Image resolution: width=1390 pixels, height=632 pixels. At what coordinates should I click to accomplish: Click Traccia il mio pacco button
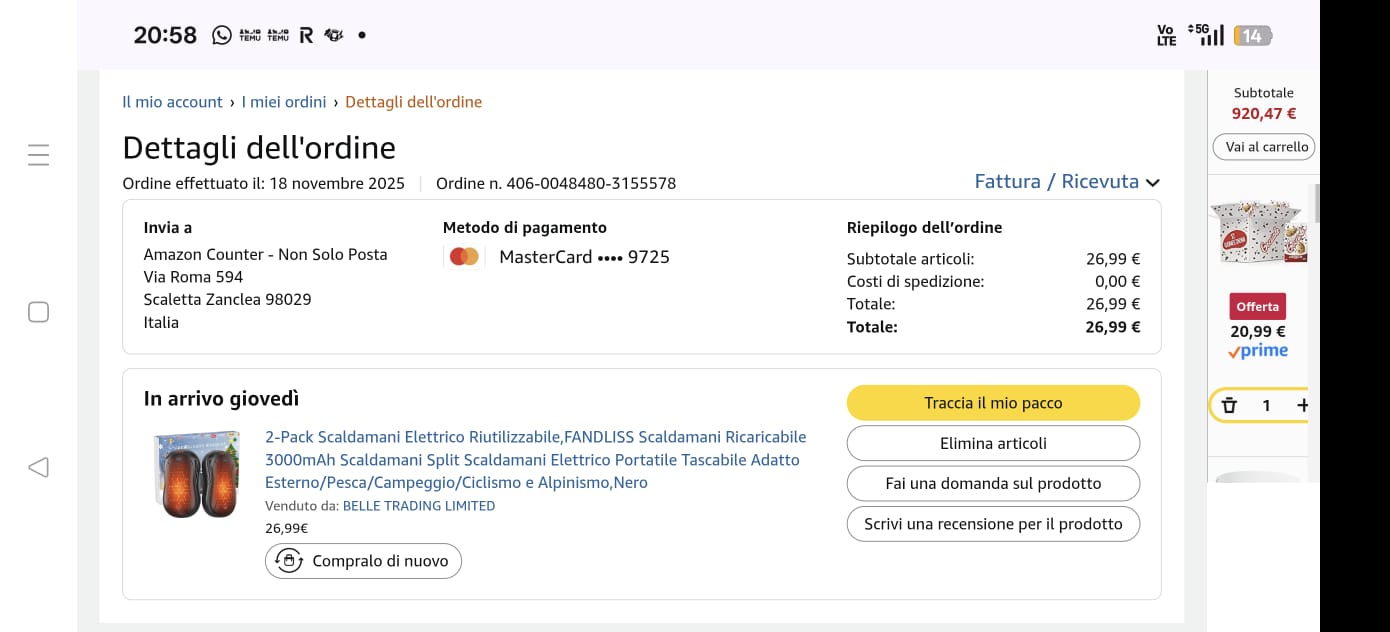tap(993, 403)
